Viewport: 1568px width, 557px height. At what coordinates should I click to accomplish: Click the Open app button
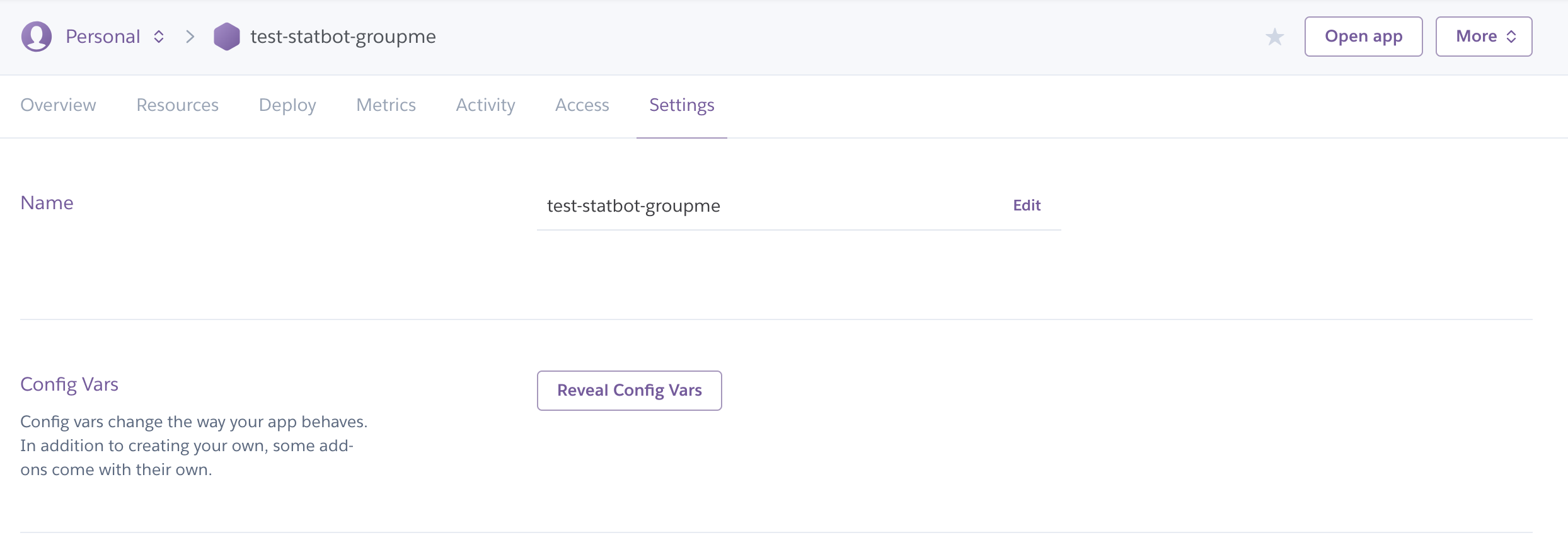[x=1363, y=37]
